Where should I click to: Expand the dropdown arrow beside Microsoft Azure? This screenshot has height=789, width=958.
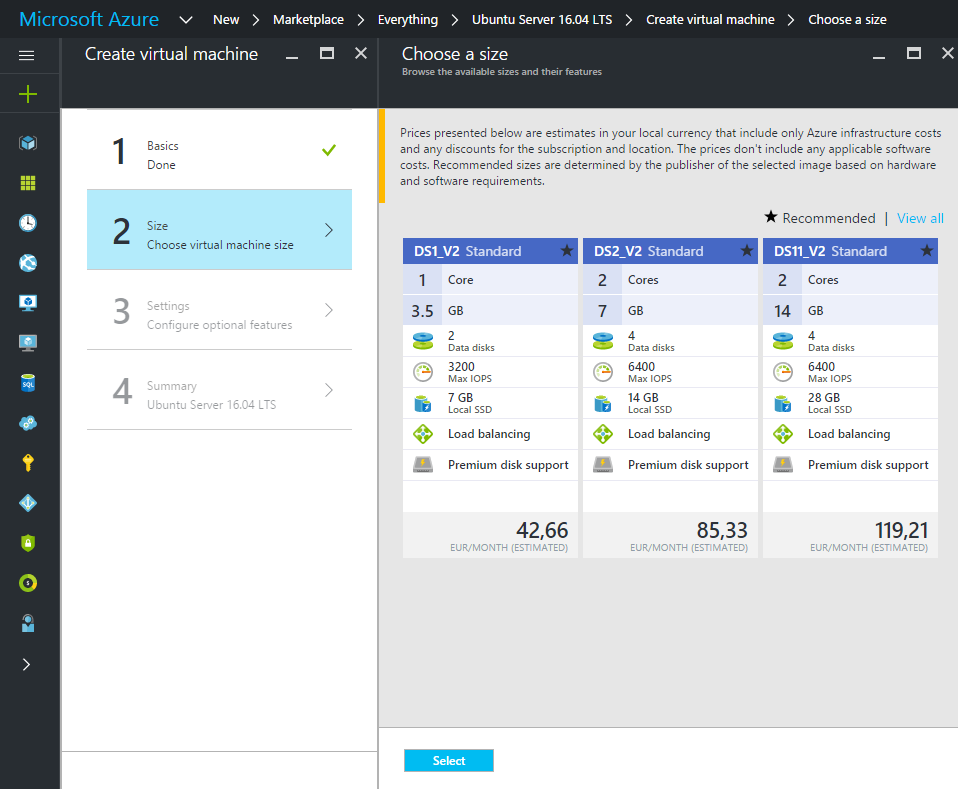[186, 20]
